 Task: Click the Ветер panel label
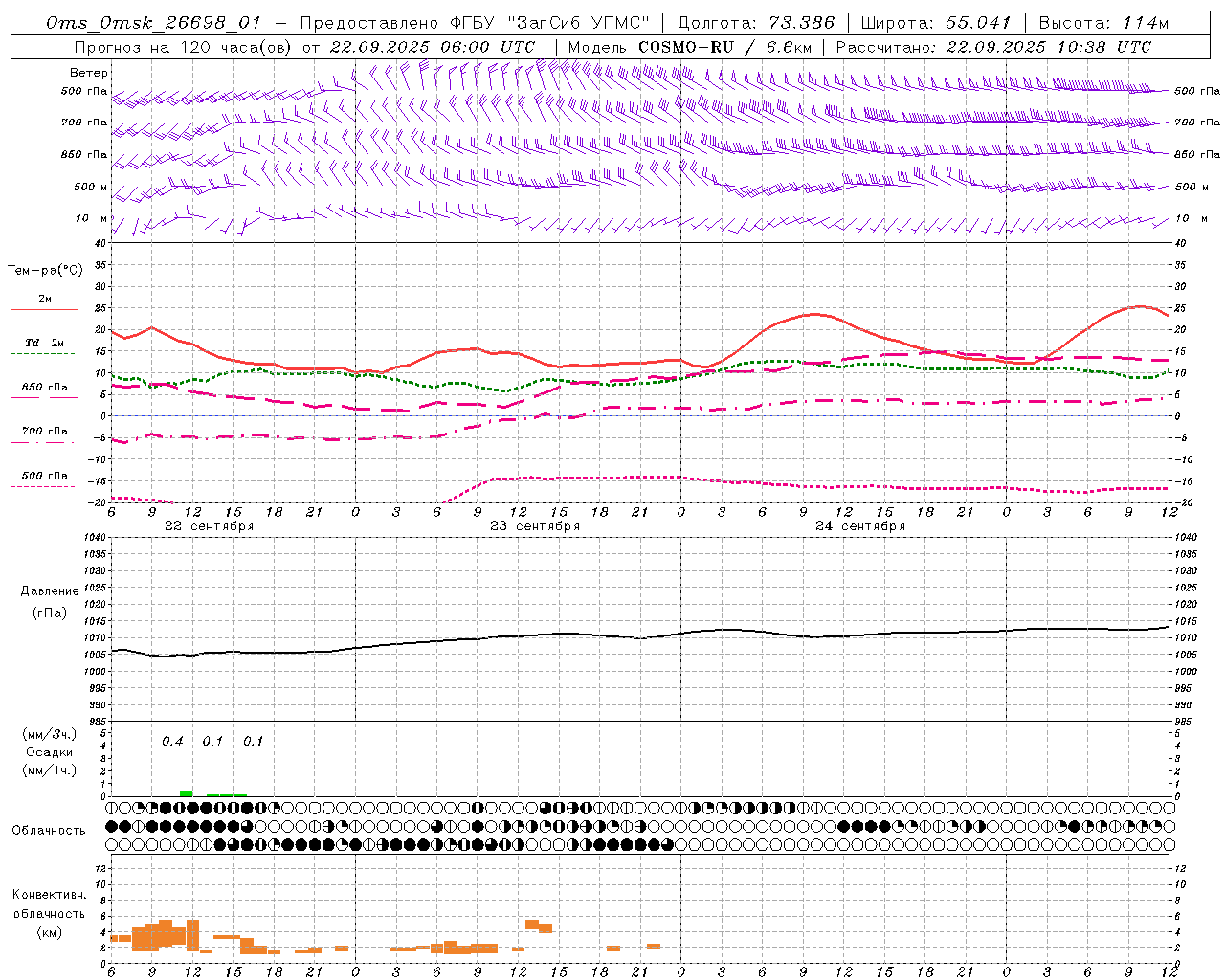coord(89,73)
